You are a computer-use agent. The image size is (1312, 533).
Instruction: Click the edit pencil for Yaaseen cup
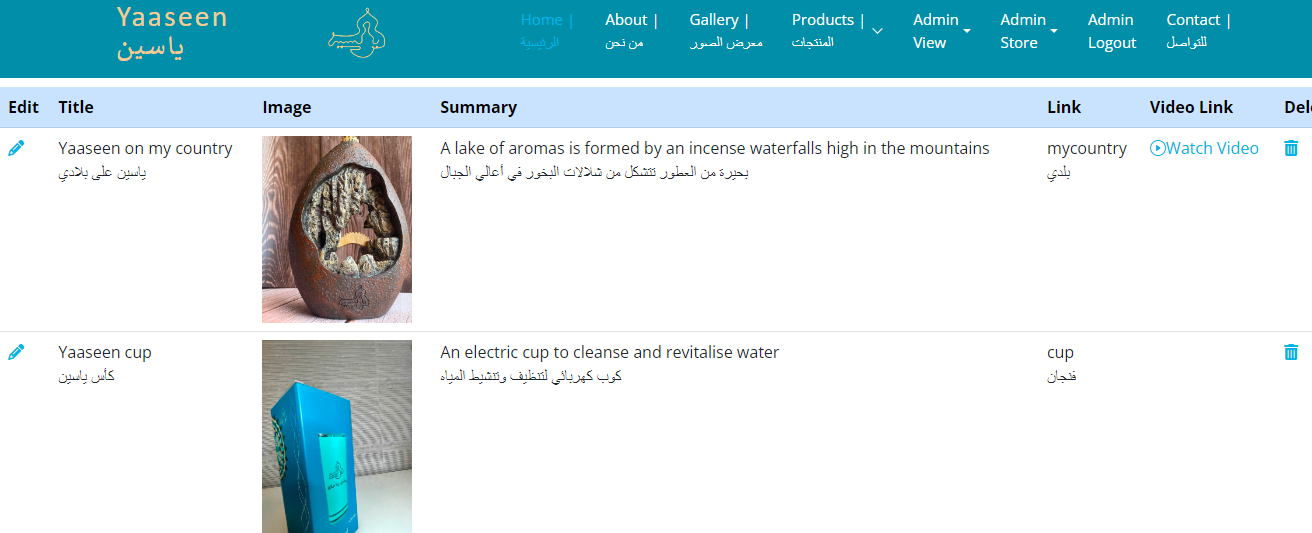tap(16, 352)
